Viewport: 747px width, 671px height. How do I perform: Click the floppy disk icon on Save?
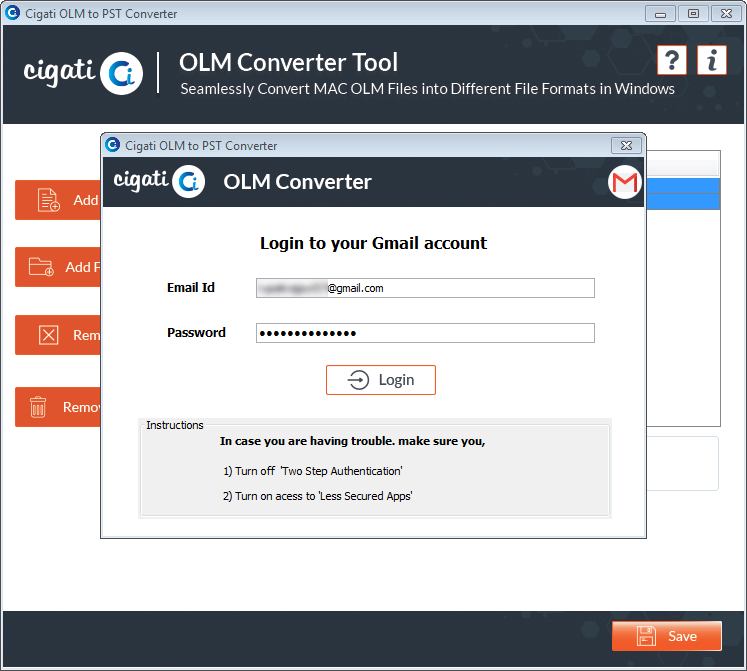click(x=646, y=636)
